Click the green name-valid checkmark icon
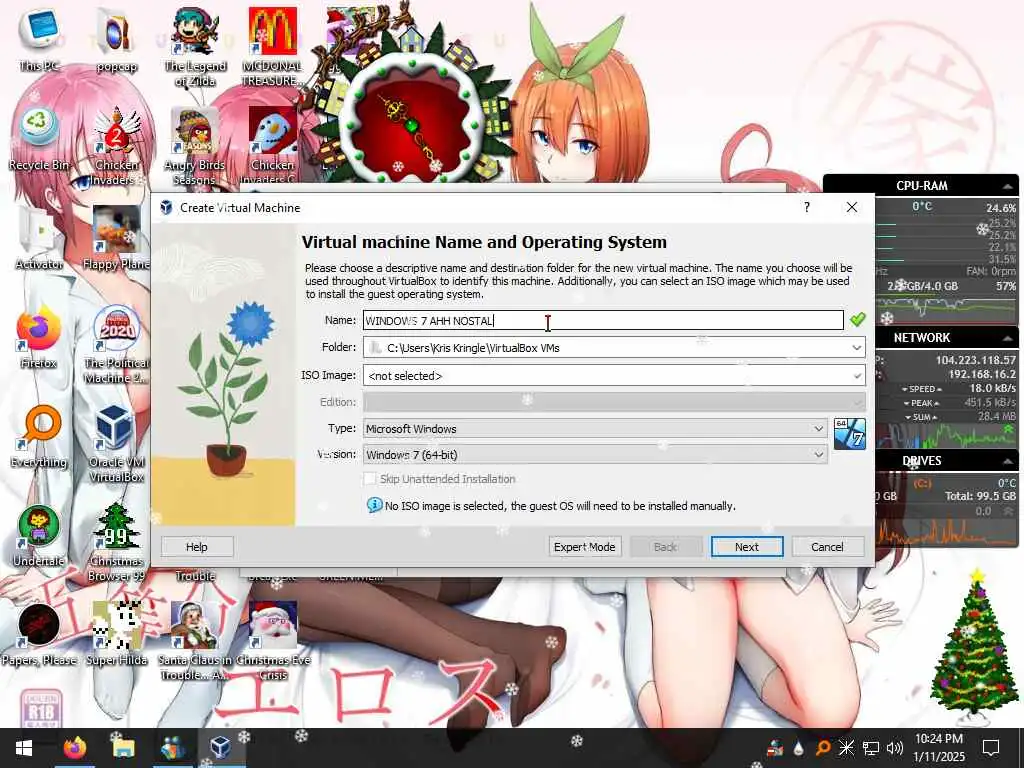Screen dimensions: 1024x768 [x=857, y=319]
